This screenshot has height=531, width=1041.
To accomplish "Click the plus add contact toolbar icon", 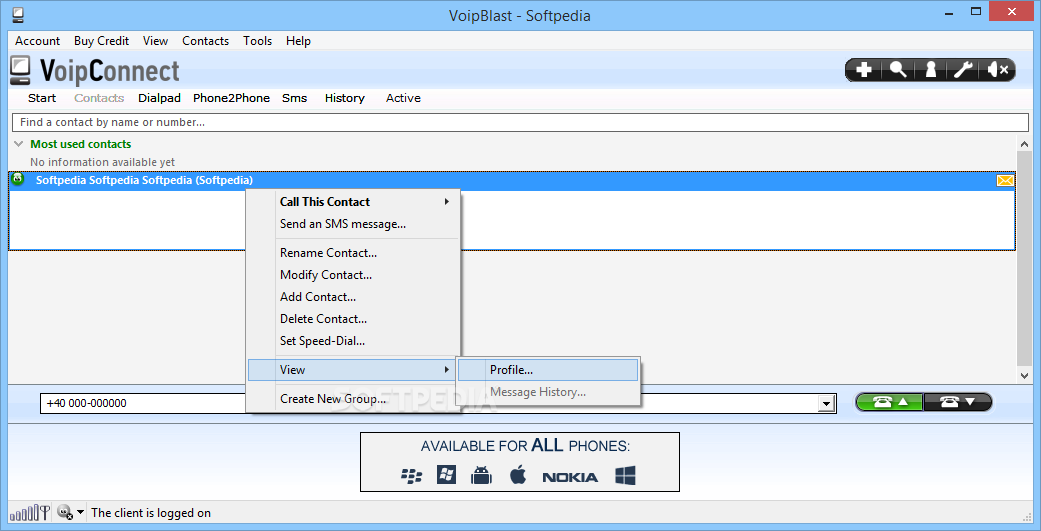I will pos(863,70).
